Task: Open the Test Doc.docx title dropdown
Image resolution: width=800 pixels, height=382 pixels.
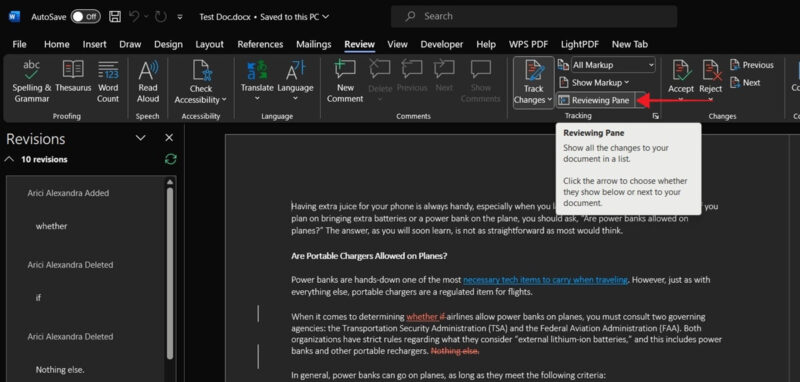Action: click(x=264, y=17)
